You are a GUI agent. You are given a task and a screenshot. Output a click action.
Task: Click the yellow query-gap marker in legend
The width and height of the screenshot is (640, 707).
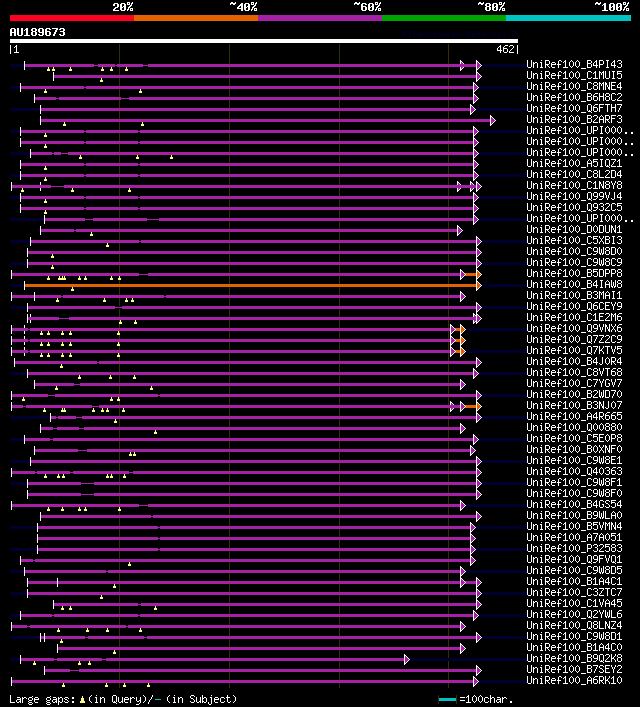pos(82,700)
